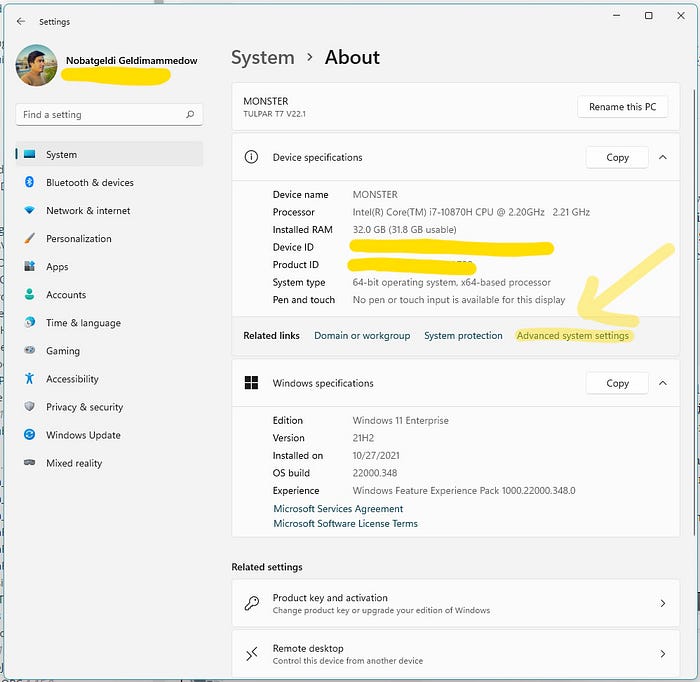Image resolution: width=700 pixels, height=682 pixels.
Task: Open Time & language settings
Action: [x=83, y=323]
